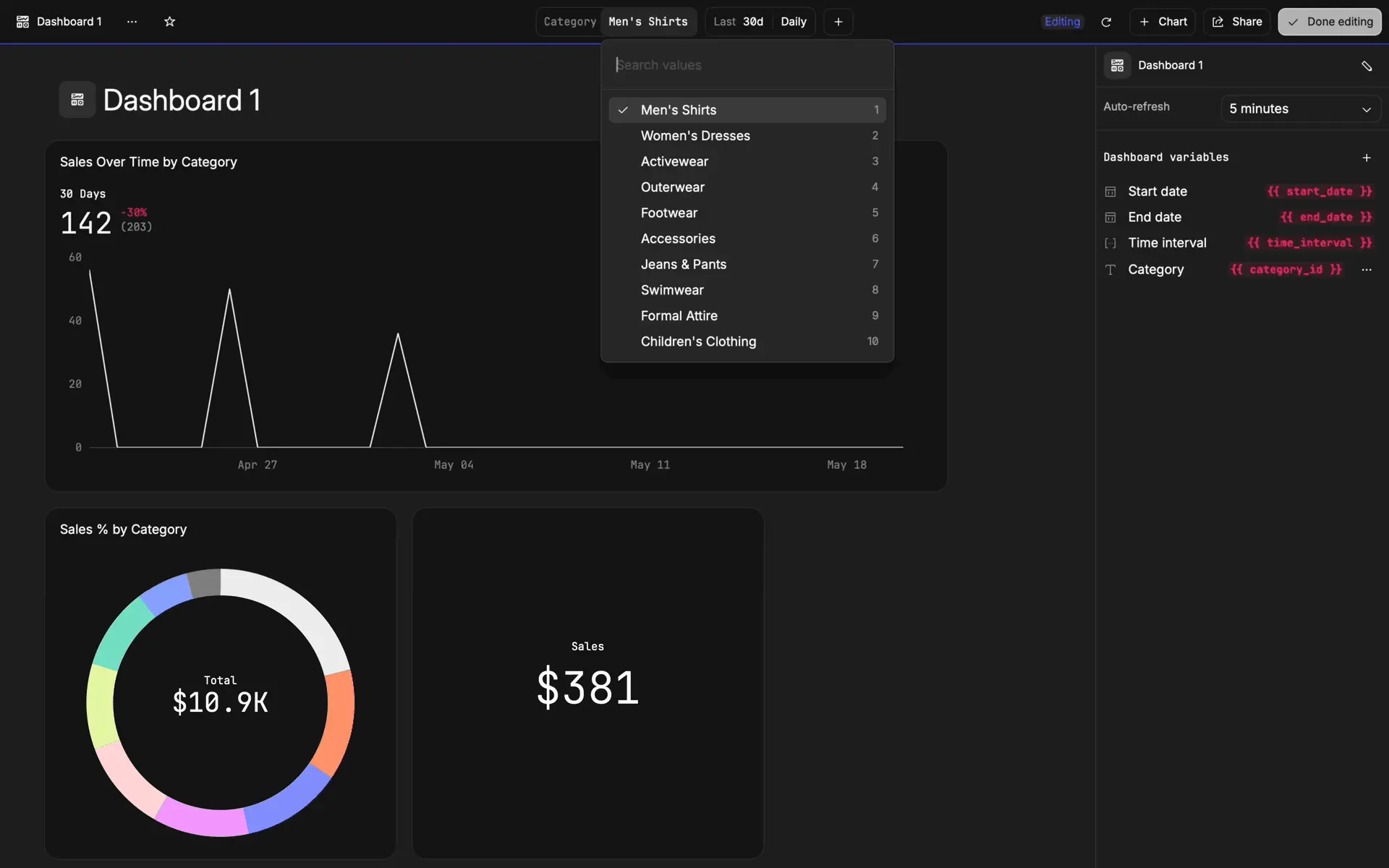Open the Last 30d date range picker
This screenshot has width=1389, height=868.
point(738,22)
